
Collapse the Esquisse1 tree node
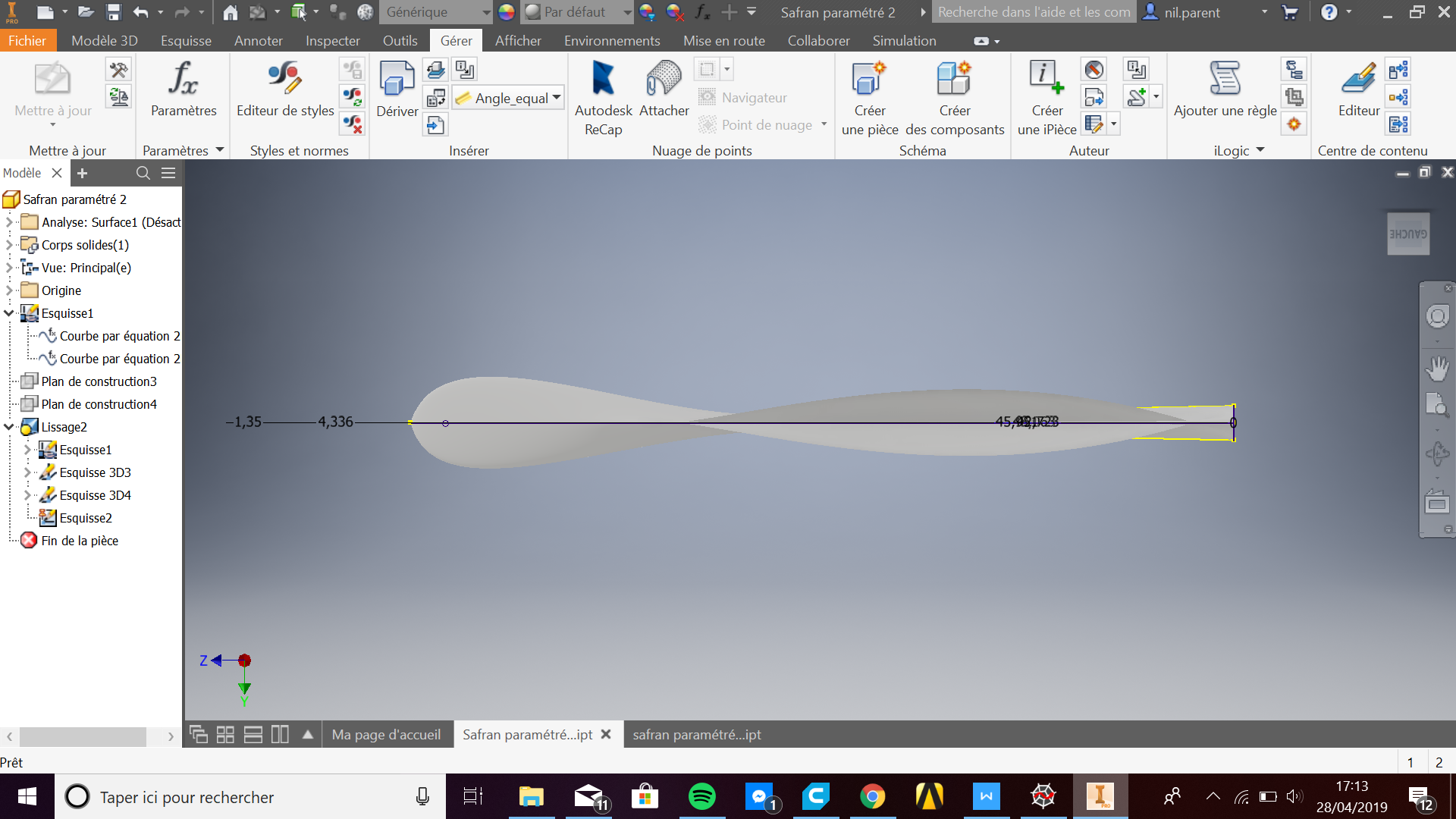pyautogui.click(x=8, y=312)
